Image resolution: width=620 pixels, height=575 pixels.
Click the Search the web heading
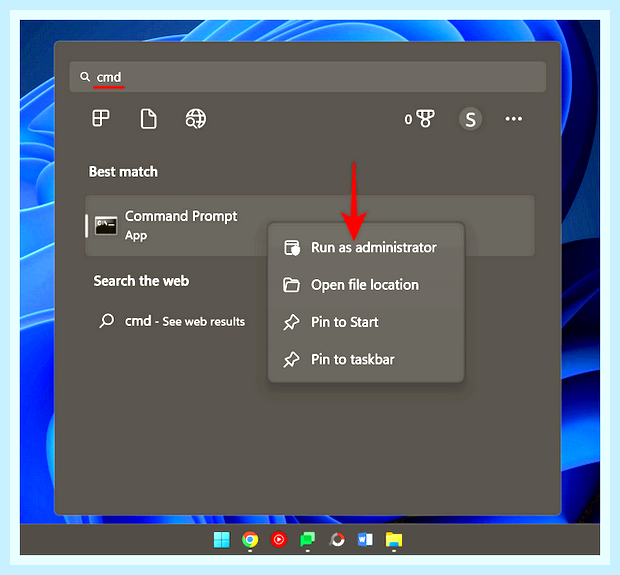click(x=141, y=281)
